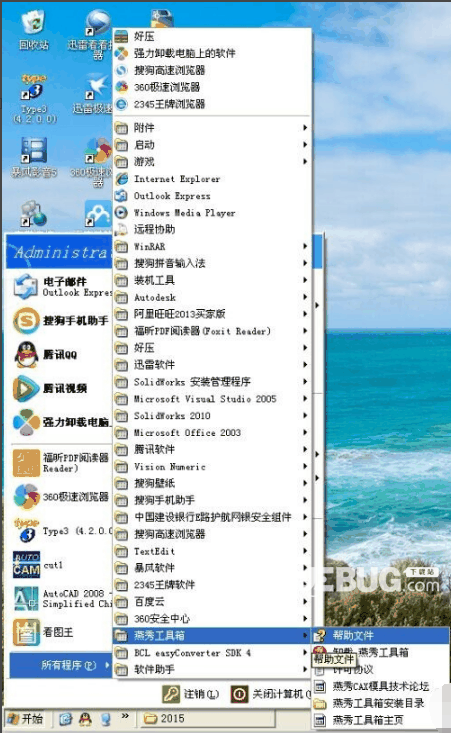
Task: Click 注销 log off button
Action: [x=191, y=694]
